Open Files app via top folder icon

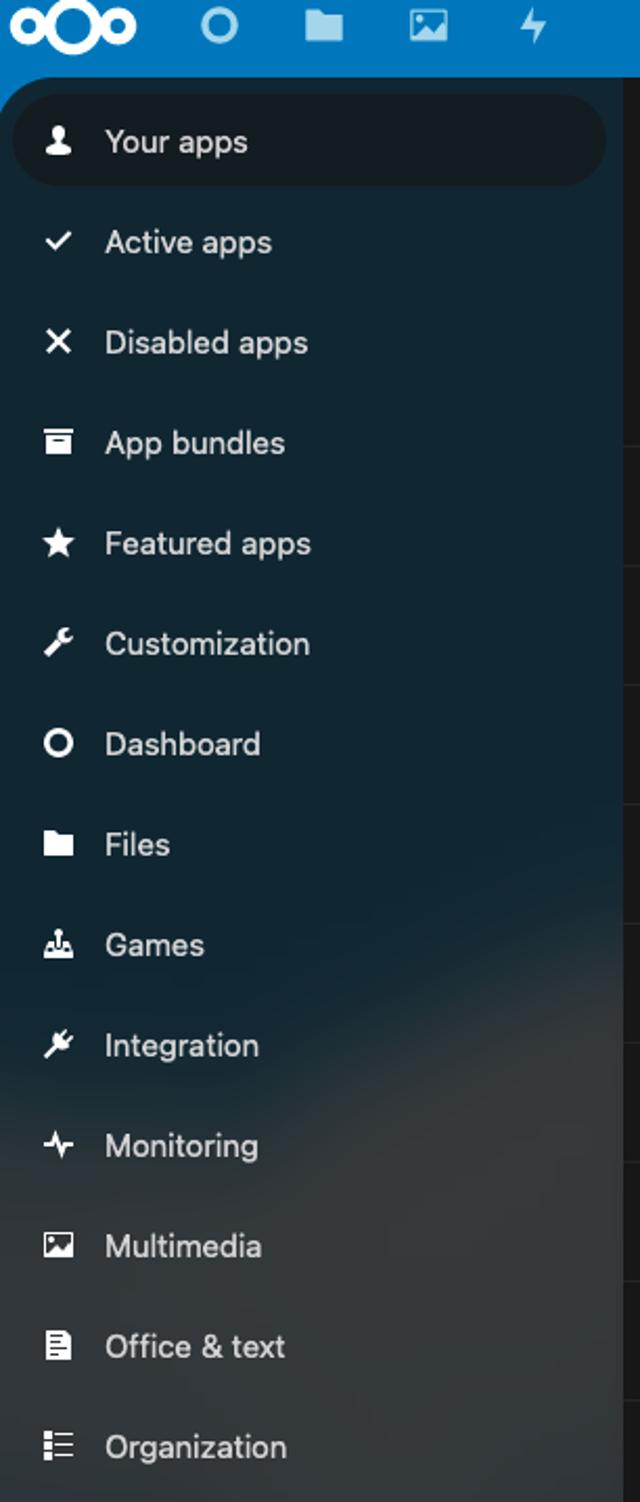(323, 27)
